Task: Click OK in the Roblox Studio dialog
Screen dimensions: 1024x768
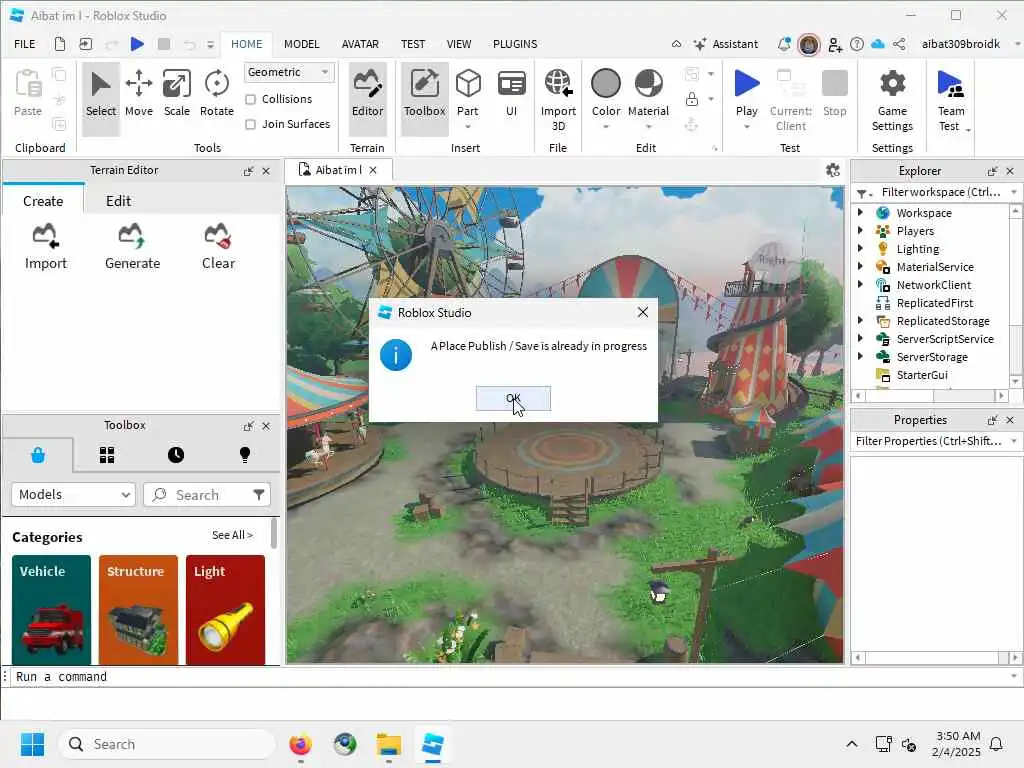Action: point(513,398)
